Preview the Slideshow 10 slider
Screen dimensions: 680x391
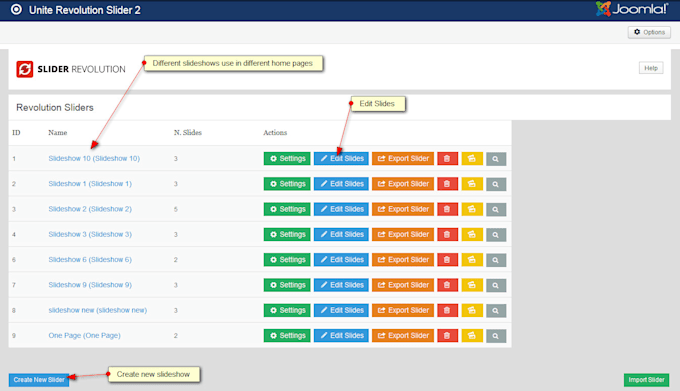coord(496,159)
